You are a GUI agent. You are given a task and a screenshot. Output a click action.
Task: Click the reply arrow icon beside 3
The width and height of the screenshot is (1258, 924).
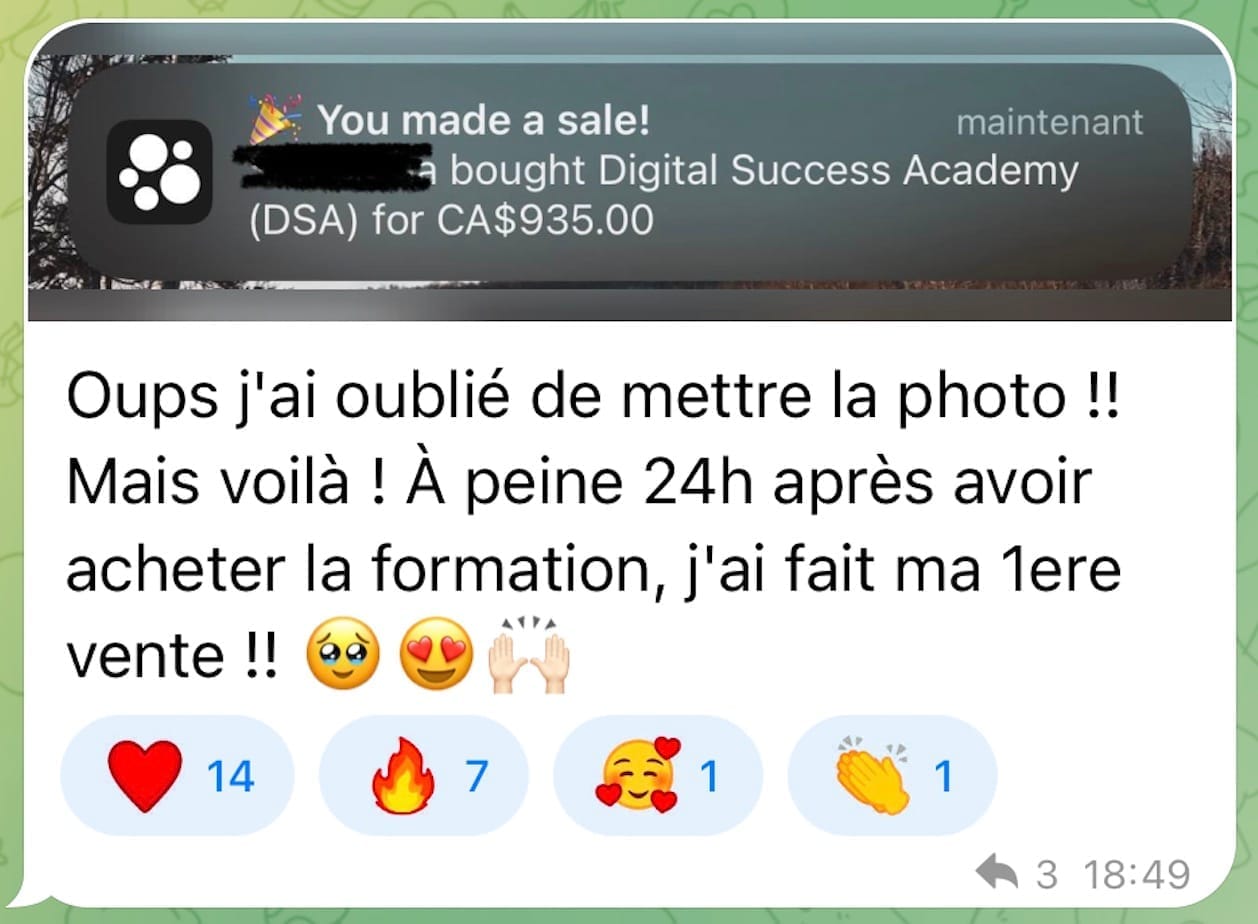[x=996, y=875]
